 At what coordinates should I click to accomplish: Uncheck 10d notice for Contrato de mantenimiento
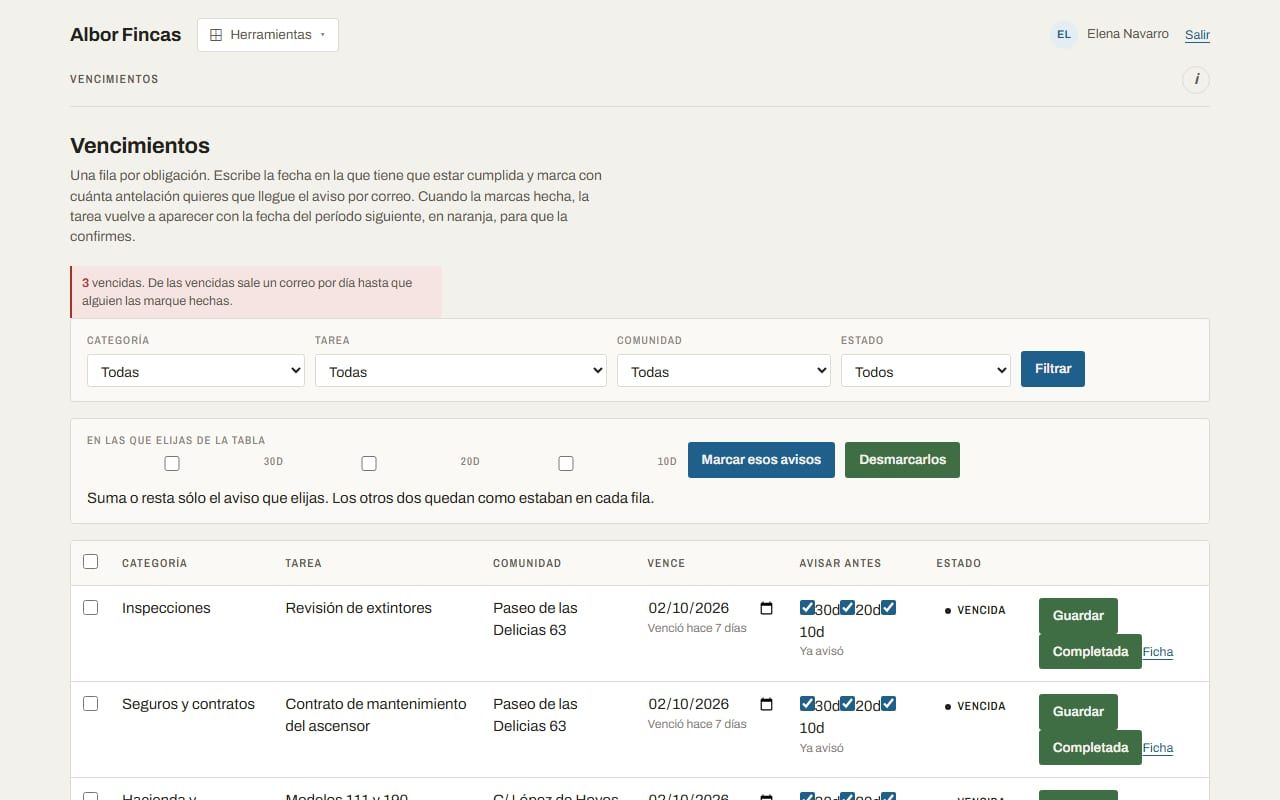[888, 704]
